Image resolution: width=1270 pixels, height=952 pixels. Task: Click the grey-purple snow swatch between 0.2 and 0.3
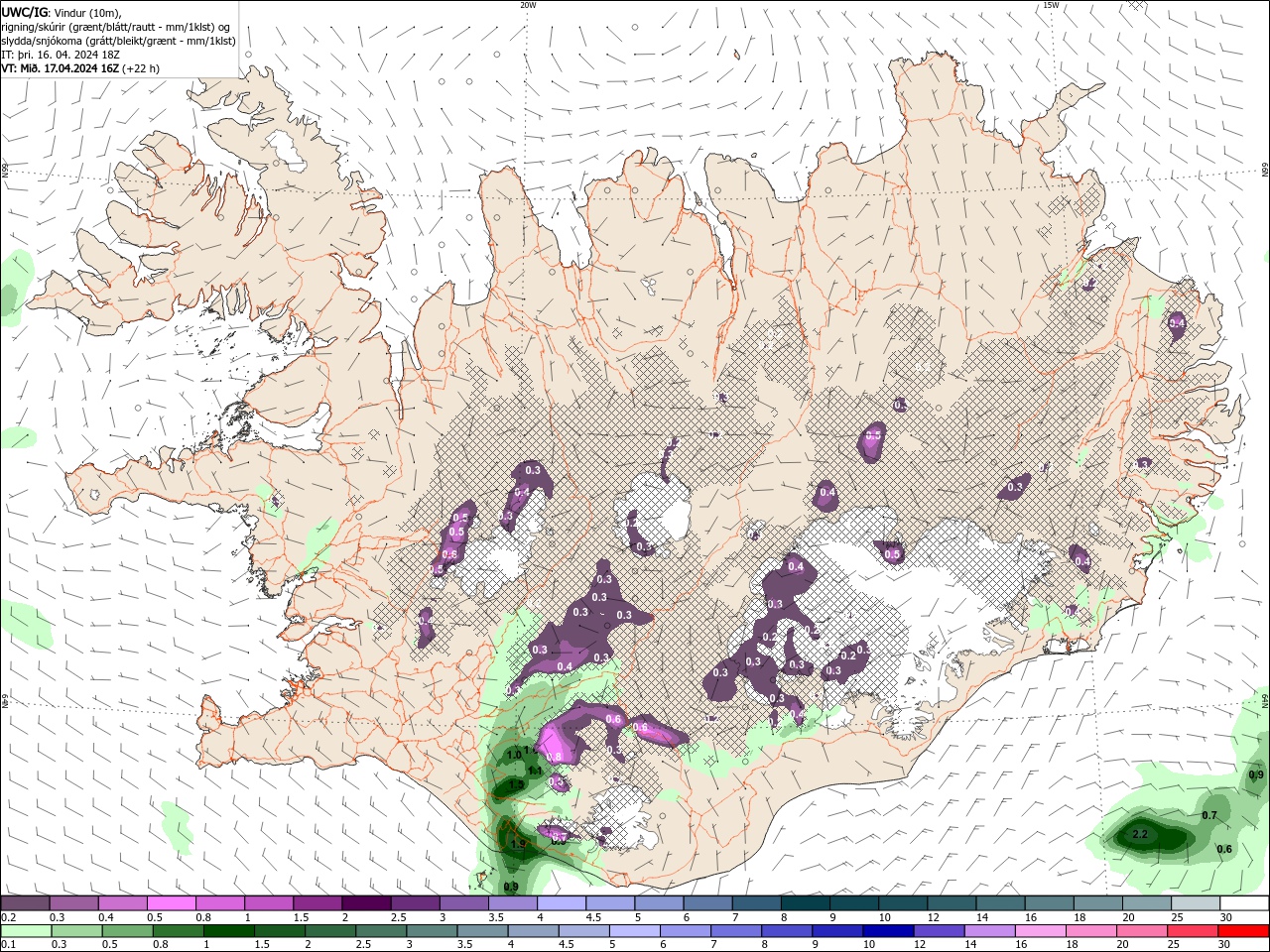click(x=26, y=903)
